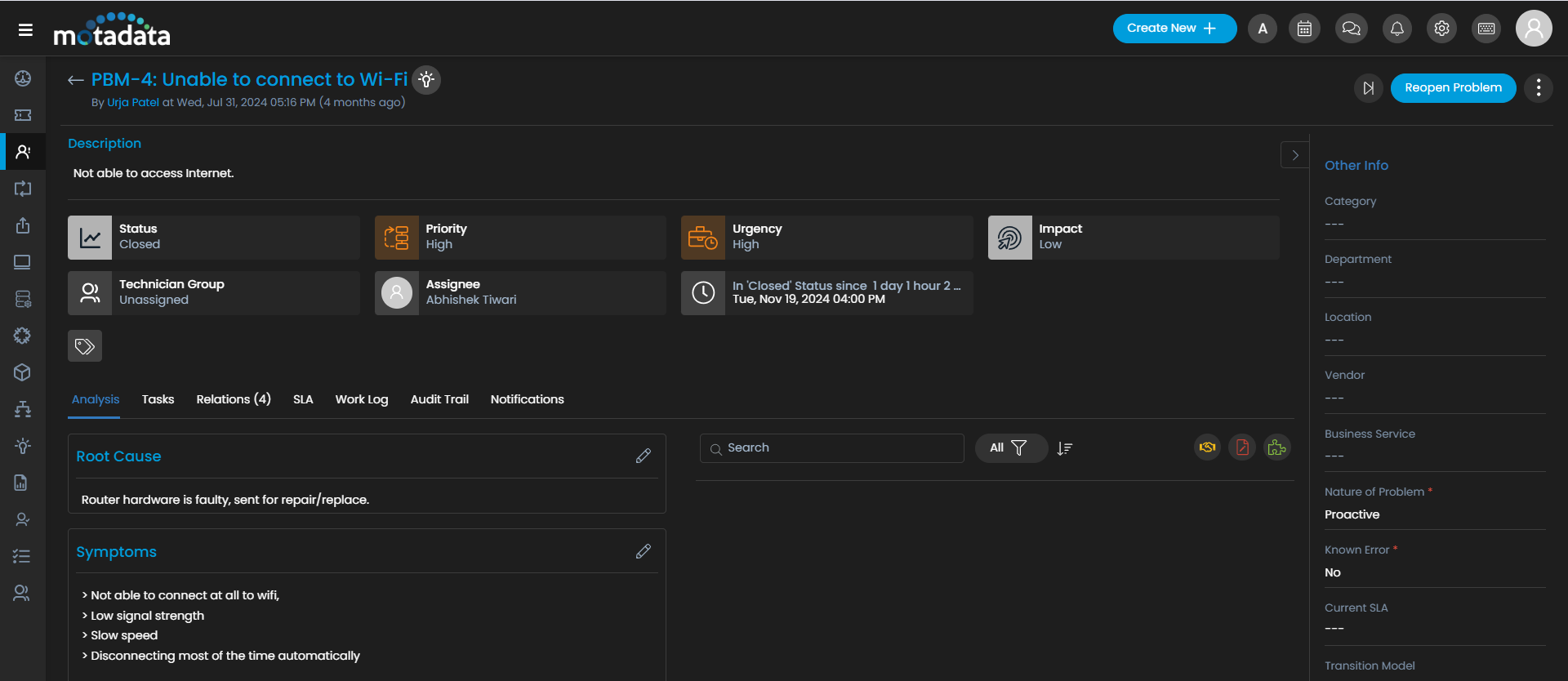Open the SLA tab
The image size is (1568, 681).
tap(303, 399)
